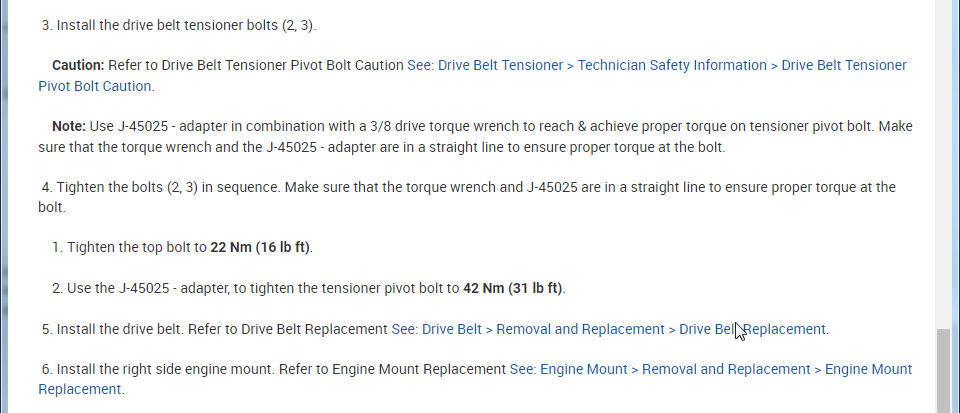This screenshot has width=960, height=413.
Task: Open blue 'Drive Belt Tensioner Pivot Bolt Caution' link
Action: pos(843,65)
